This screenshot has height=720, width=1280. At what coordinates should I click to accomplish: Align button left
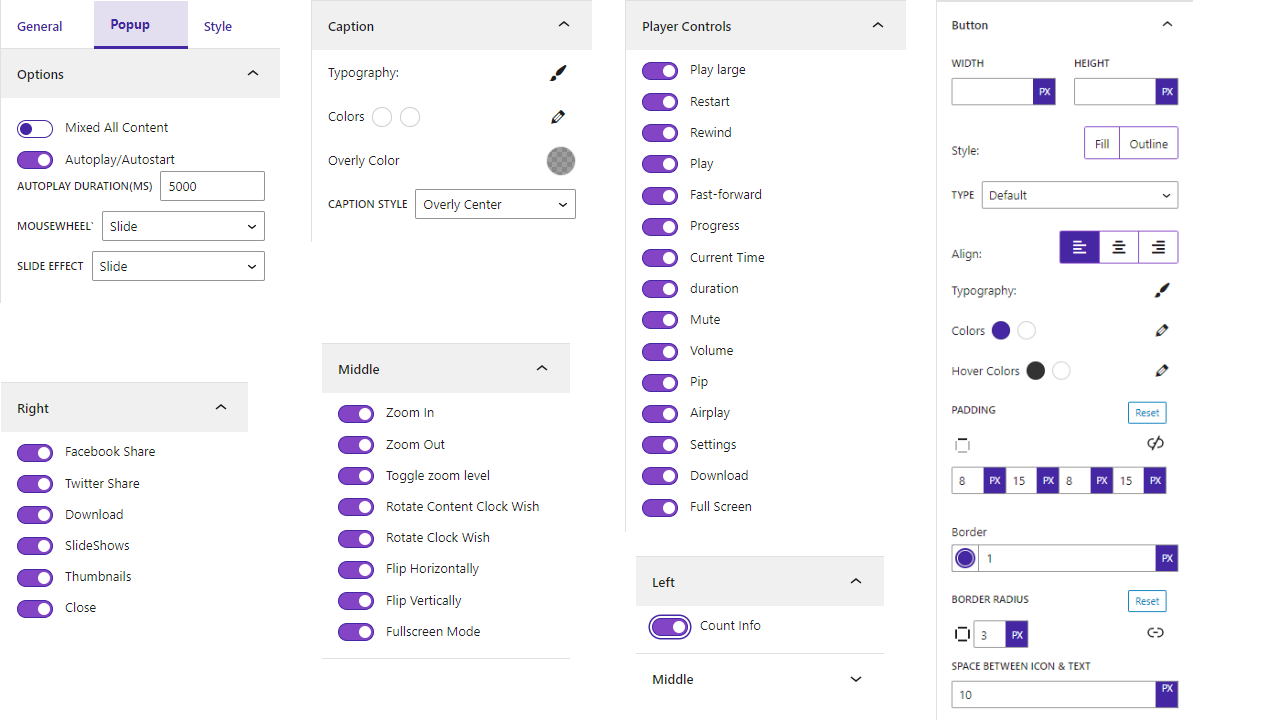[x=1079, y=247]
